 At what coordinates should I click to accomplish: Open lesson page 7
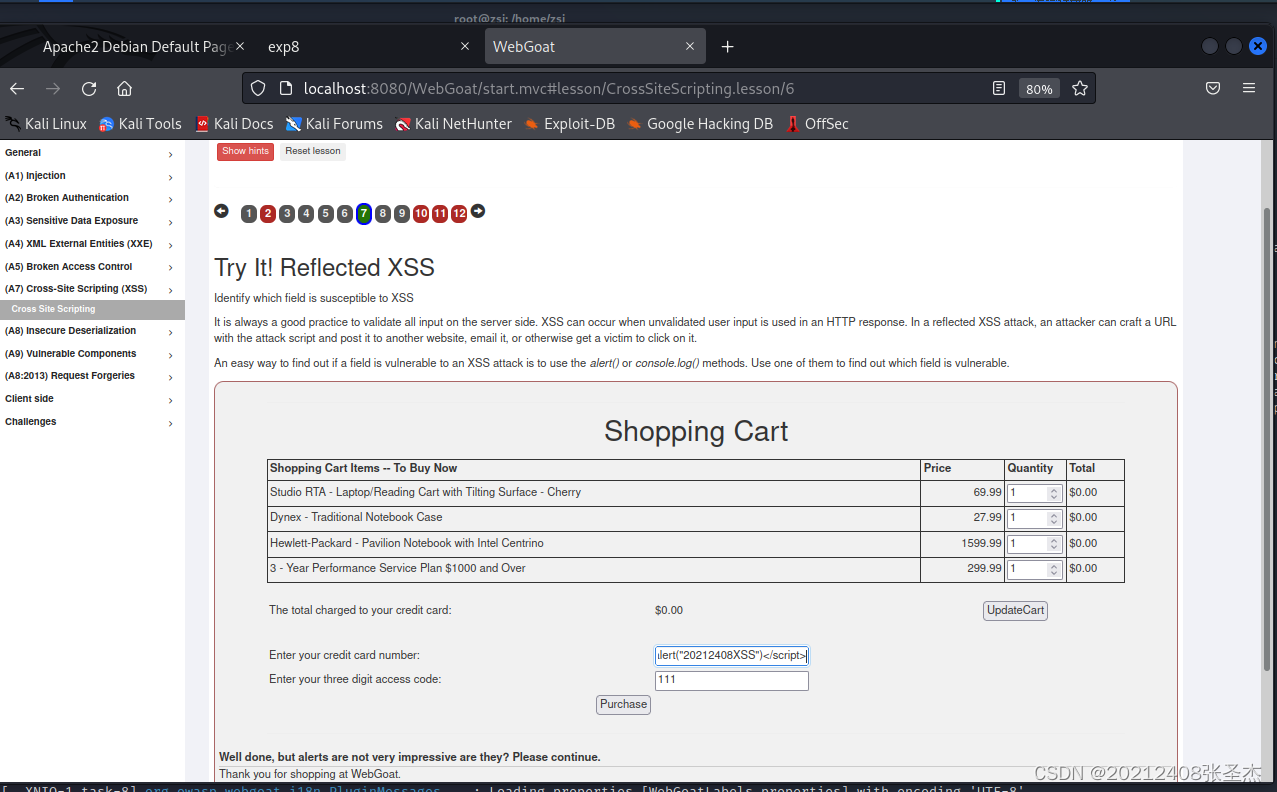click(x=364, y=213)
